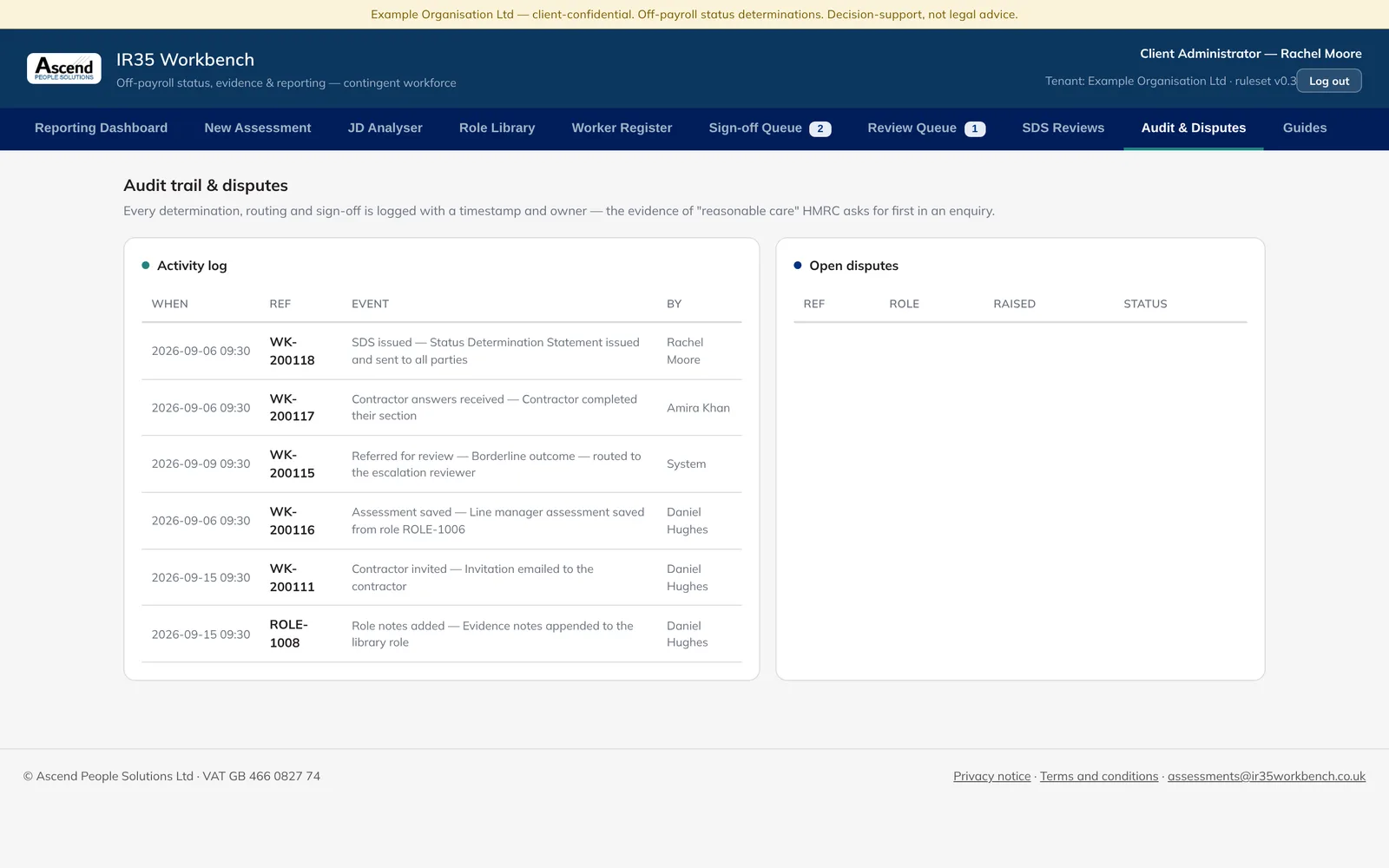This screenshot has width=1389, height=868.
Task: Open the Guides tab
Action: pyautogui.click(x=1305, y=128)
